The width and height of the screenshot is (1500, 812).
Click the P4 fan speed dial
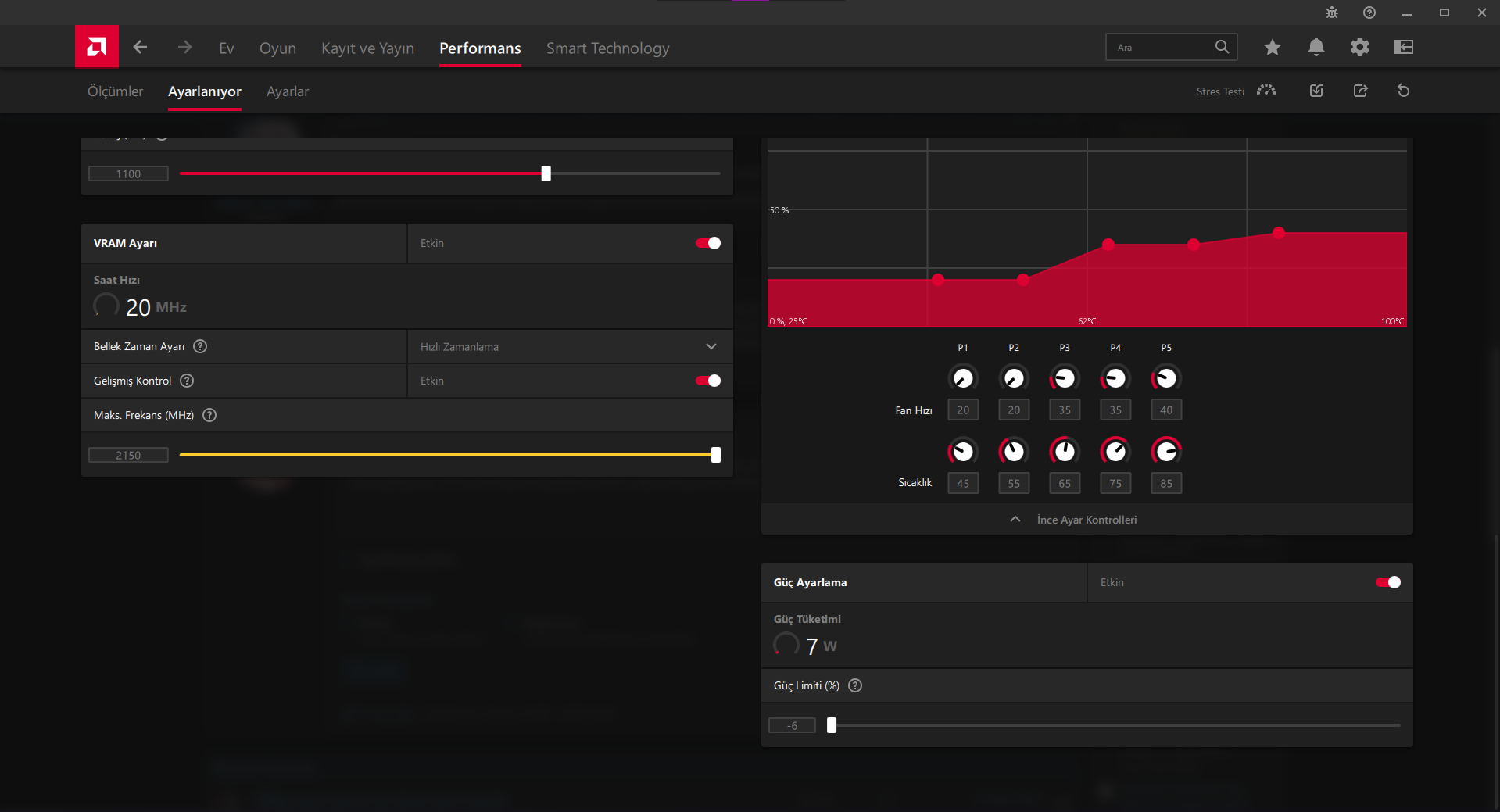coord(1115,378)
